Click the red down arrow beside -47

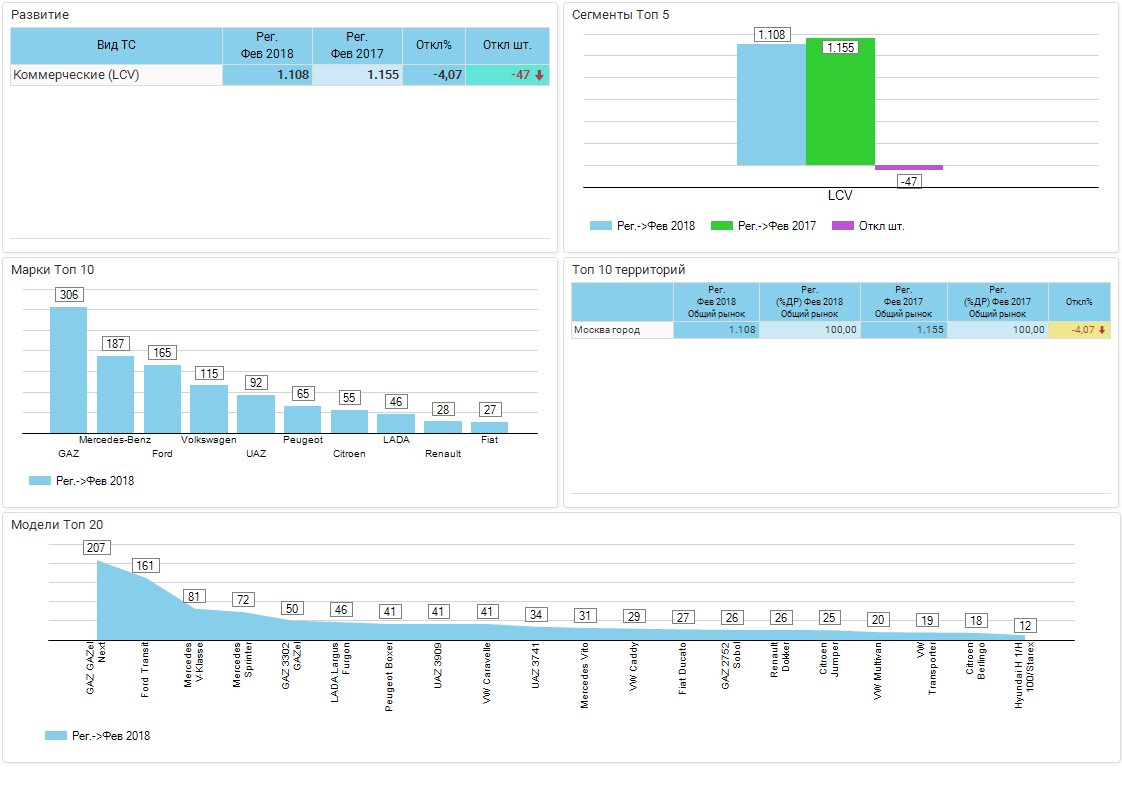point(540,75)
